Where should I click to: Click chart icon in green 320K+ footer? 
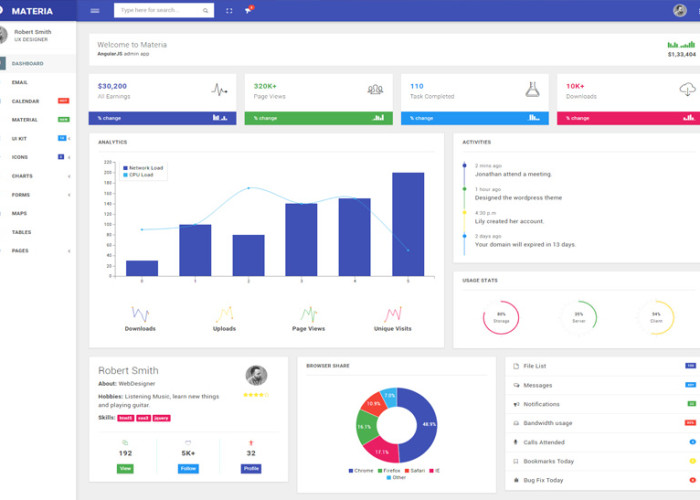coord(378,118)
